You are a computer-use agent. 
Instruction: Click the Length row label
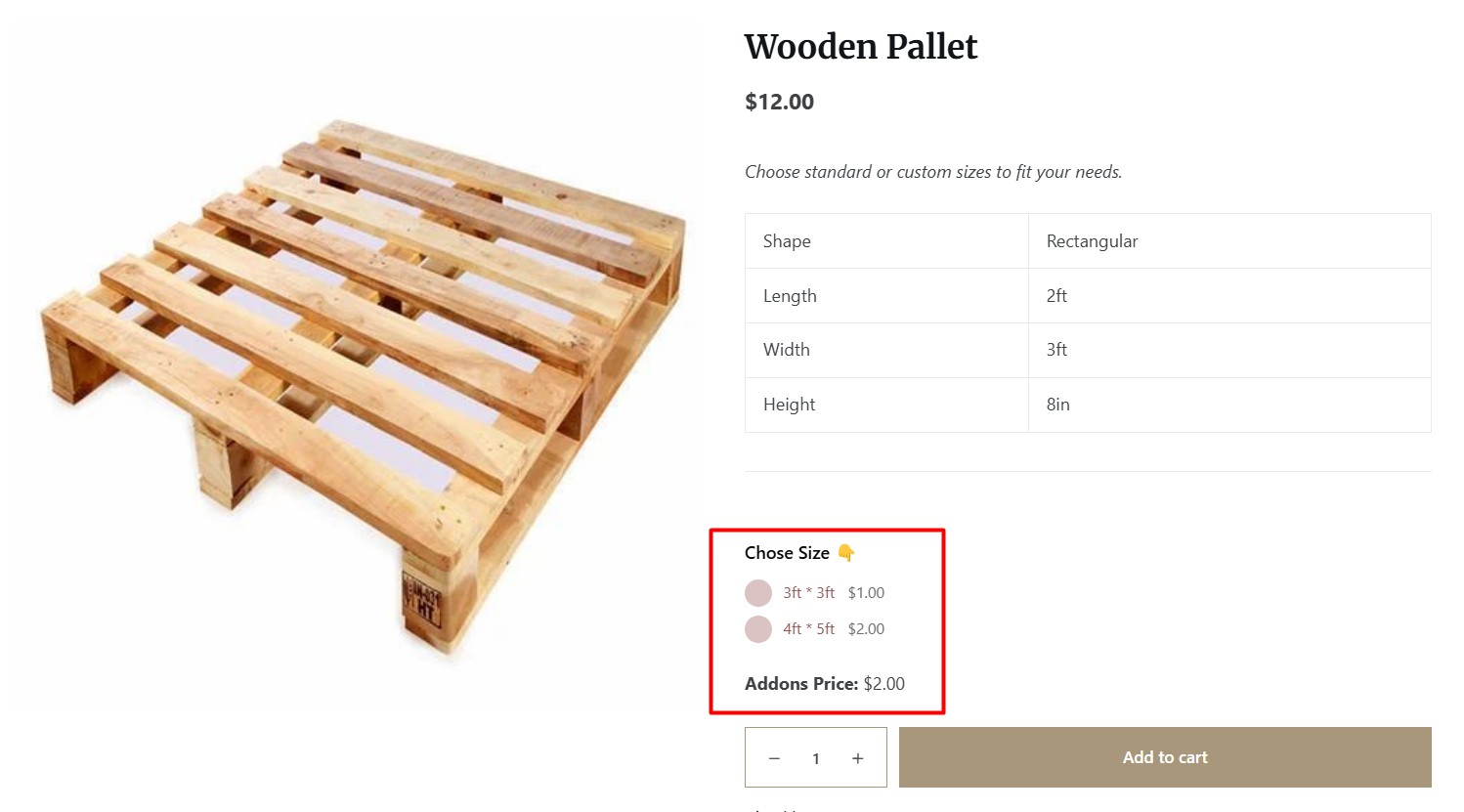pyautogui.click(x=790, y=296)
